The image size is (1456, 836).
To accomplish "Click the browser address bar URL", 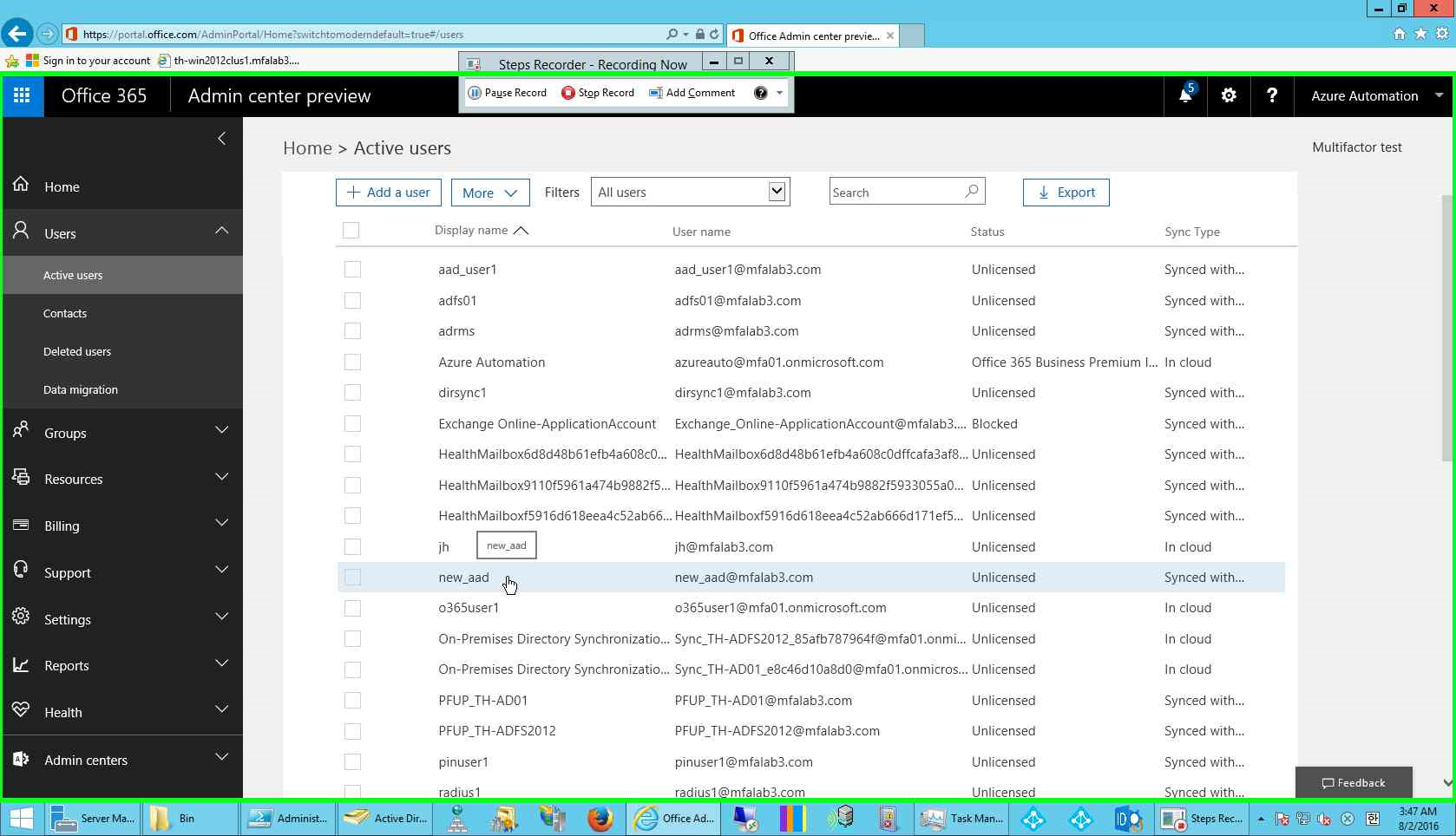I will coord(273,35).
